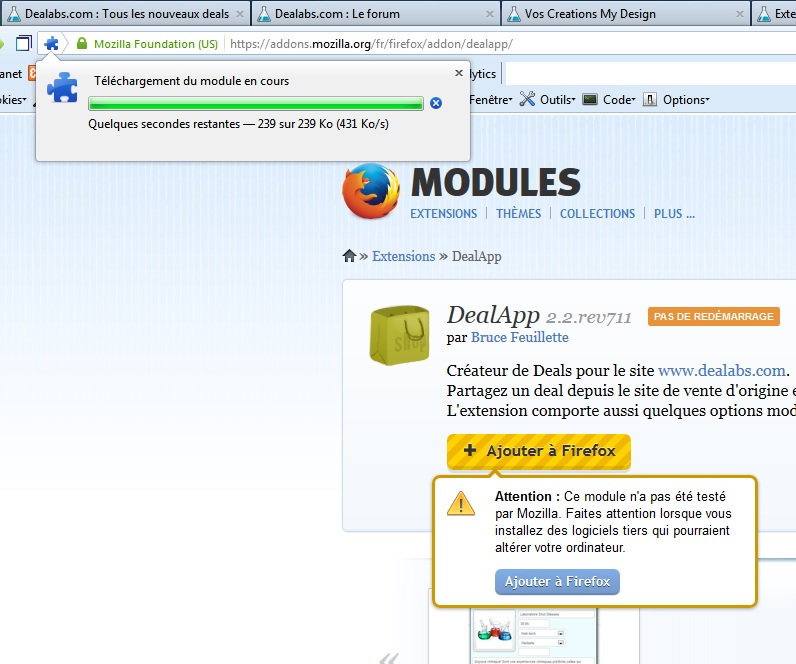This screenshot has width=796, height=664.
Task: Click the Mozilla Foundation (US) identity label
Action: (x=156, y=44)
